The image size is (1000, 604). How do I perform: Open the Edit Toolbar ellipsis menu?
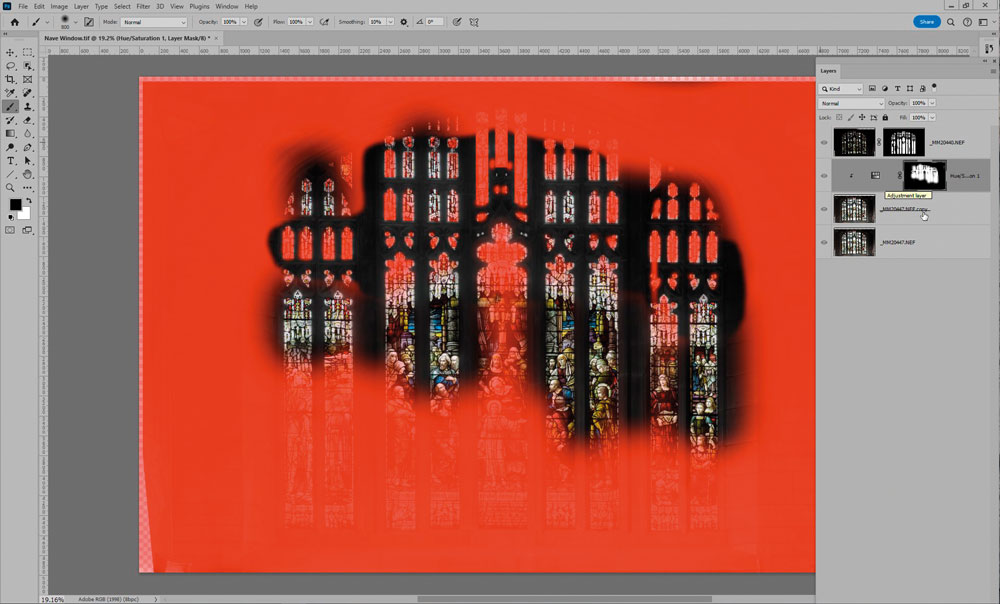point(27,188)
